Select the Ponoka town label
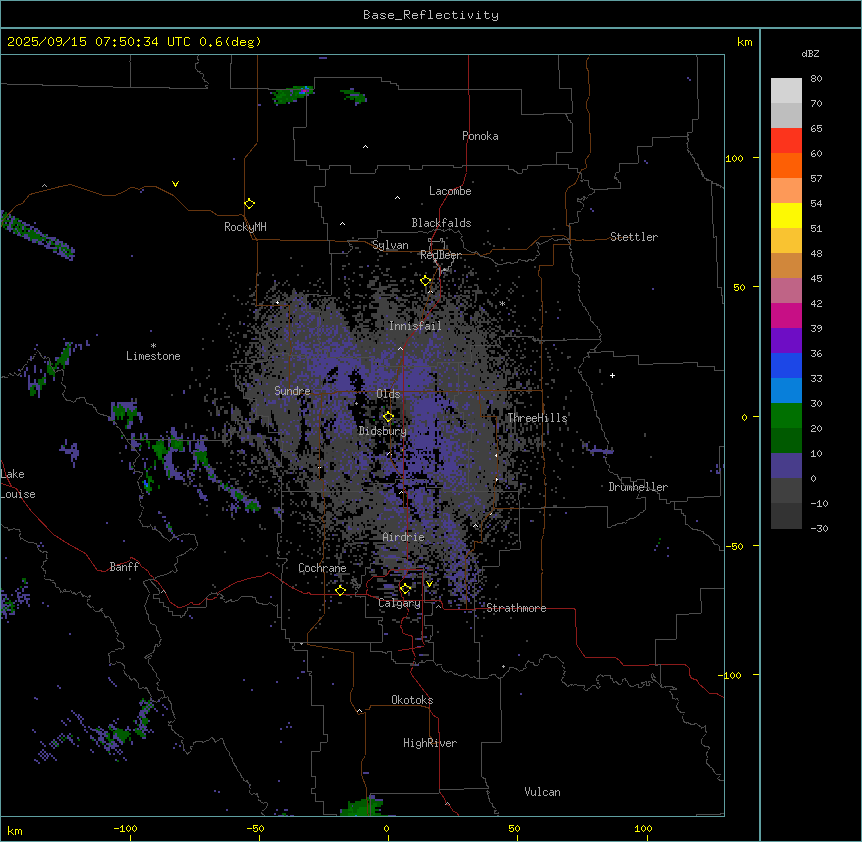The image size is (862, 842). (480, 136)
